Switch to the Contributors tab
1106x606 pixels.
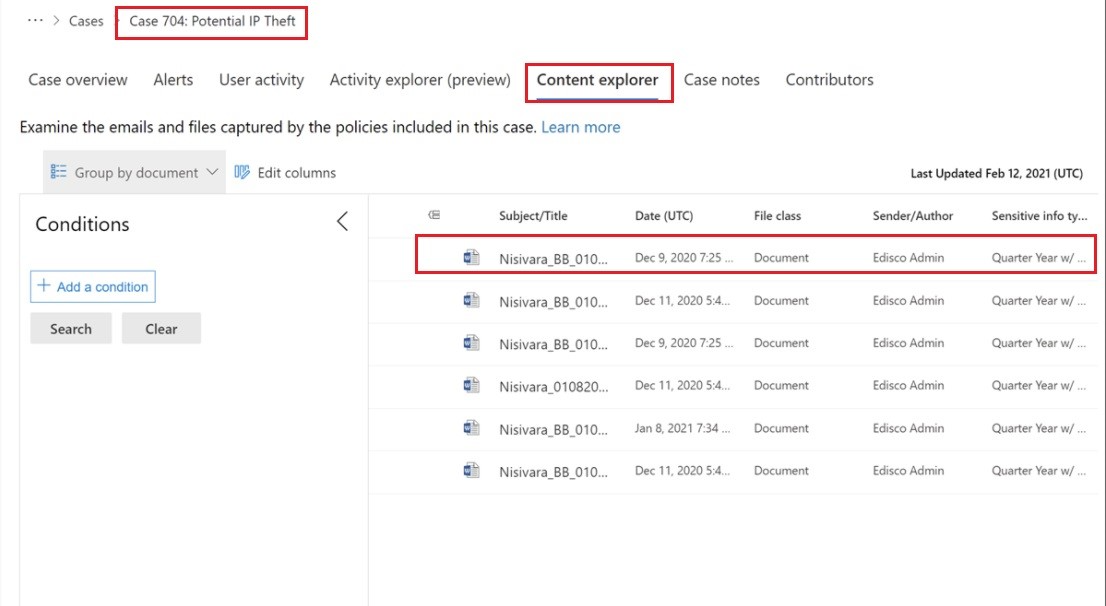[829, 80]
